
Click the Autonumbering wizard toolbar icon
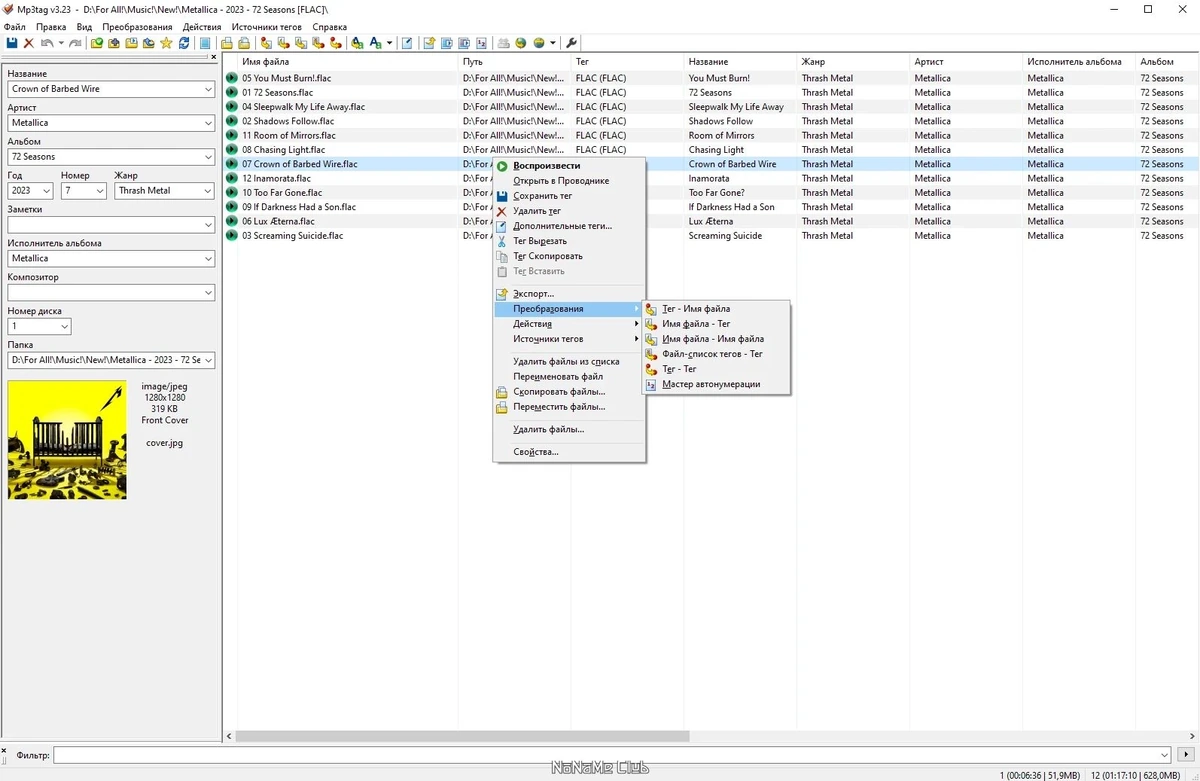pyautogui.click(x=481, y=43)
